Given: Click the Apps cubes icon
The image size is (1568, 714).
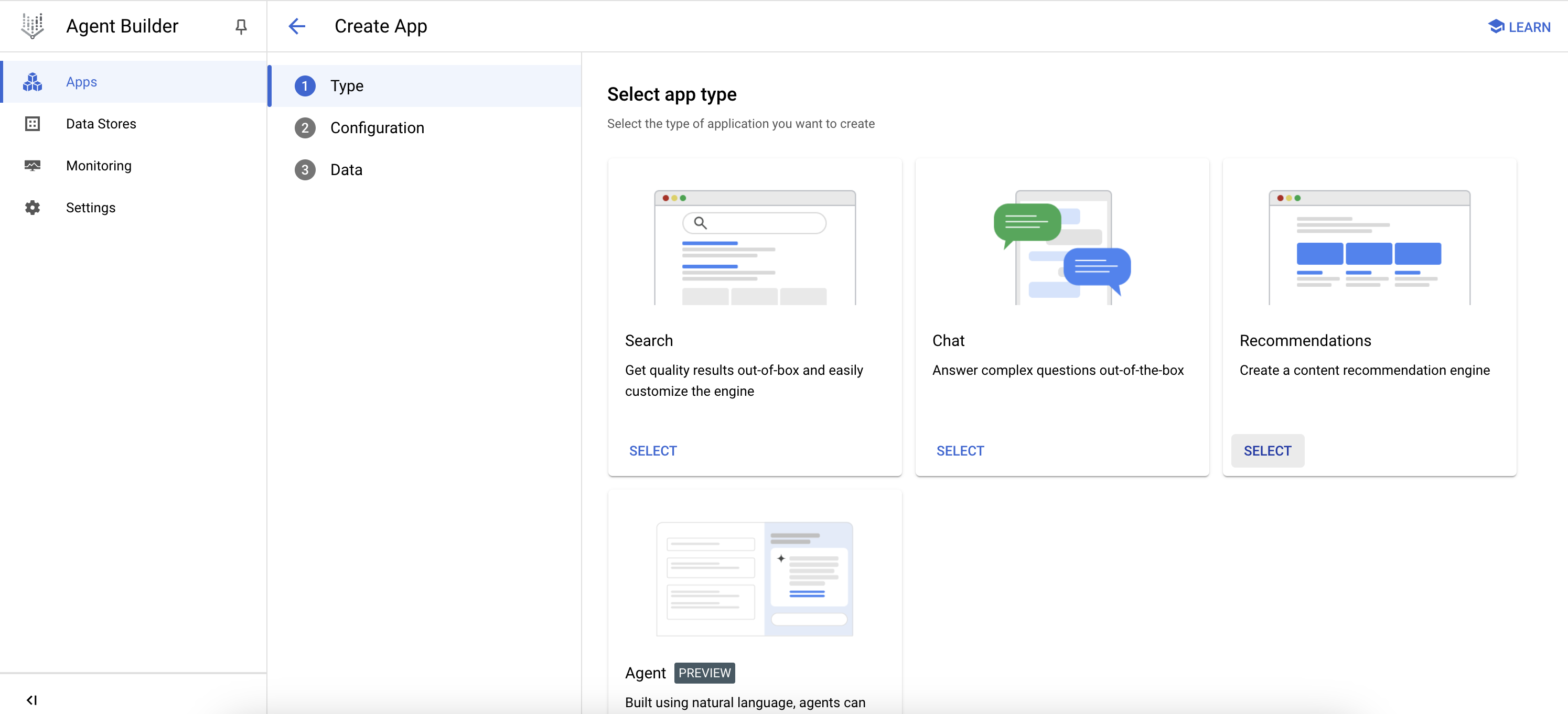Looking at the screenshot, I should pos(33,82).
